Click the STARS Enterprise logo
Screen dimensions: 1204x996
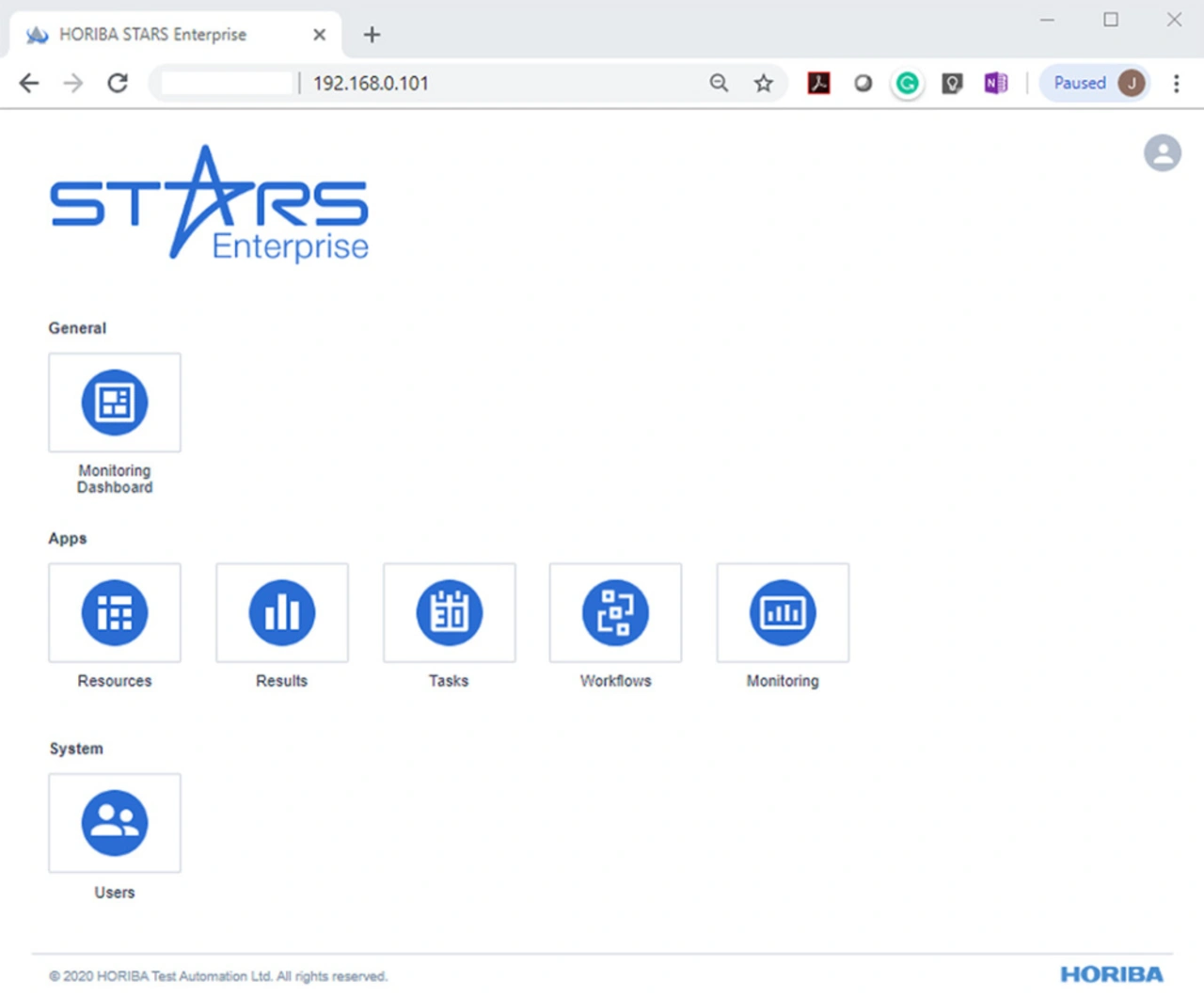(x=209, y=204)
